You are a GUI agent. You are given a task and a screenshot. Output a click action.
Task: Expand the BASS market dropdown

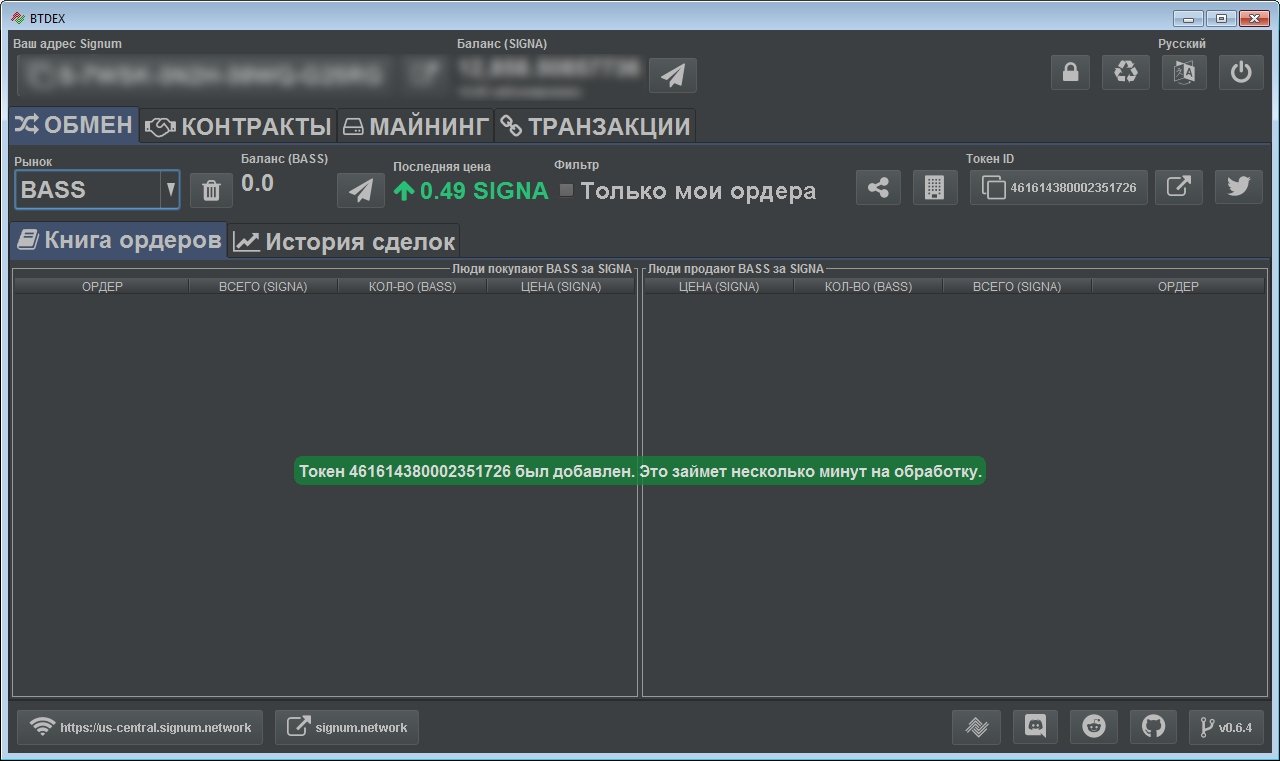pyautogui.click(x=170, y=189)
